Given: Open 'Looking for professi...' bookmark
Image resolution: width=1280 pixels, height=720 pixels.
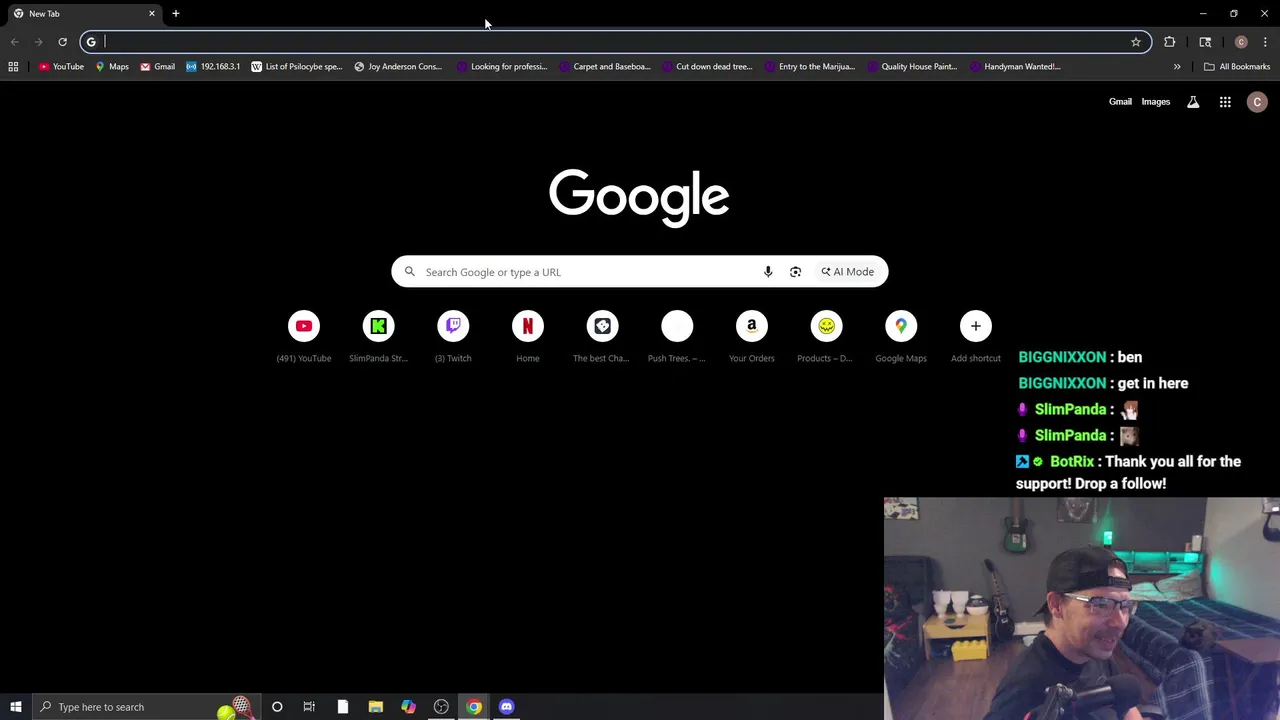Looking at the screenshot, I should (502, 67).
